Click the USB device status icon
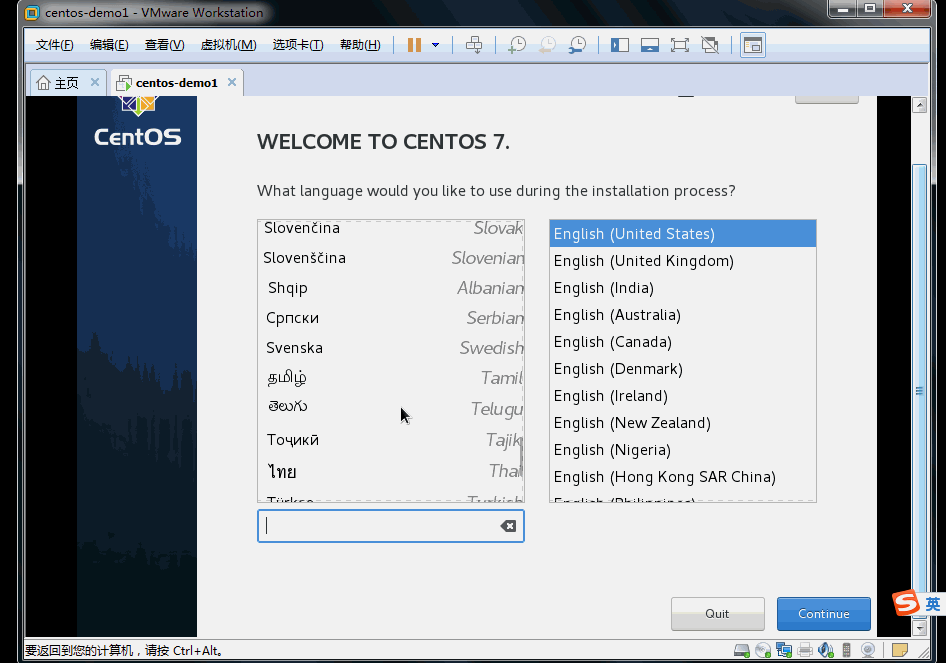The height and width of the screenshot is (663, 946). (x=846, y=650)
